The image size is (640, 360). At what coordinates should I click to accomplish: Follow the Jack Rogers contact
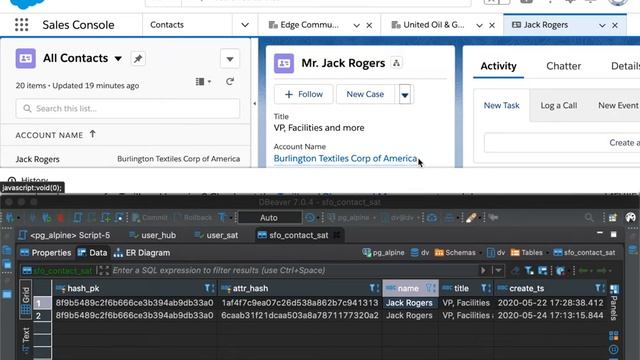304,94
